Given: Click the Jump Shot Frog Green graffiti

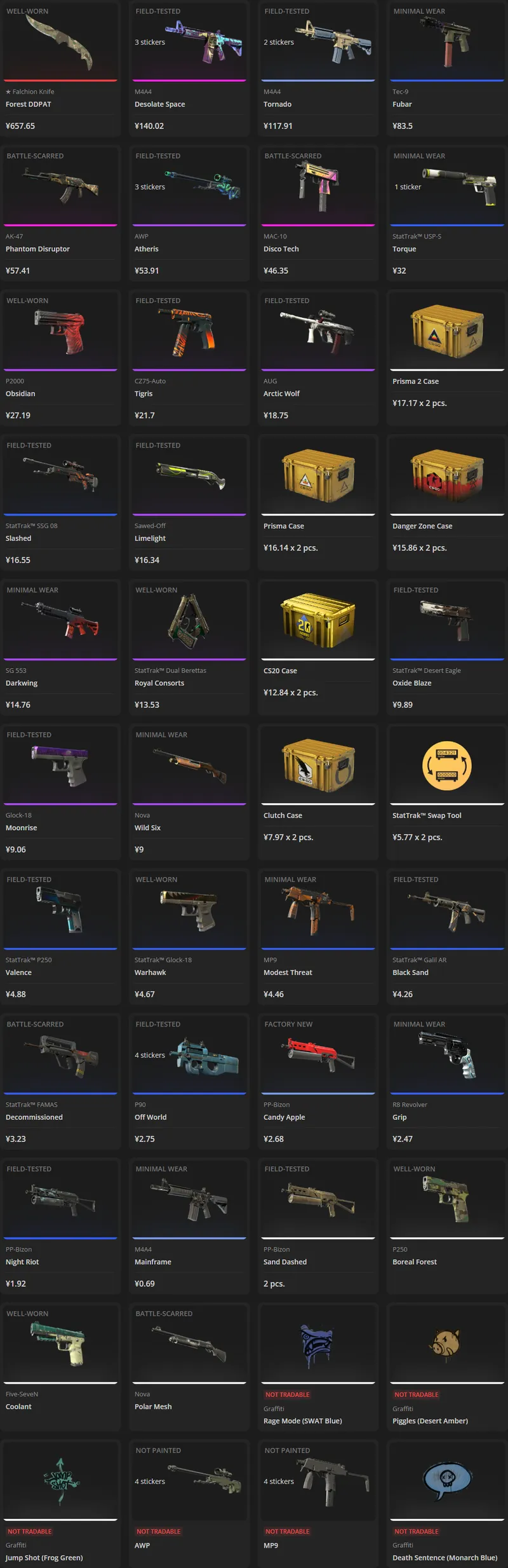Looking at the screenshot, I should pos(61,1481).
